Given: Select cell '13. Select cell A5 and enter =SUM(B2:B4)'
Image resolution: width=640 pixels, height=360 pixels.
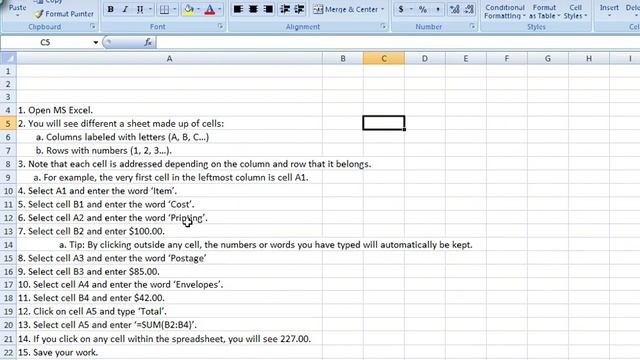Looking at the screenshot, I should point(169,325).
